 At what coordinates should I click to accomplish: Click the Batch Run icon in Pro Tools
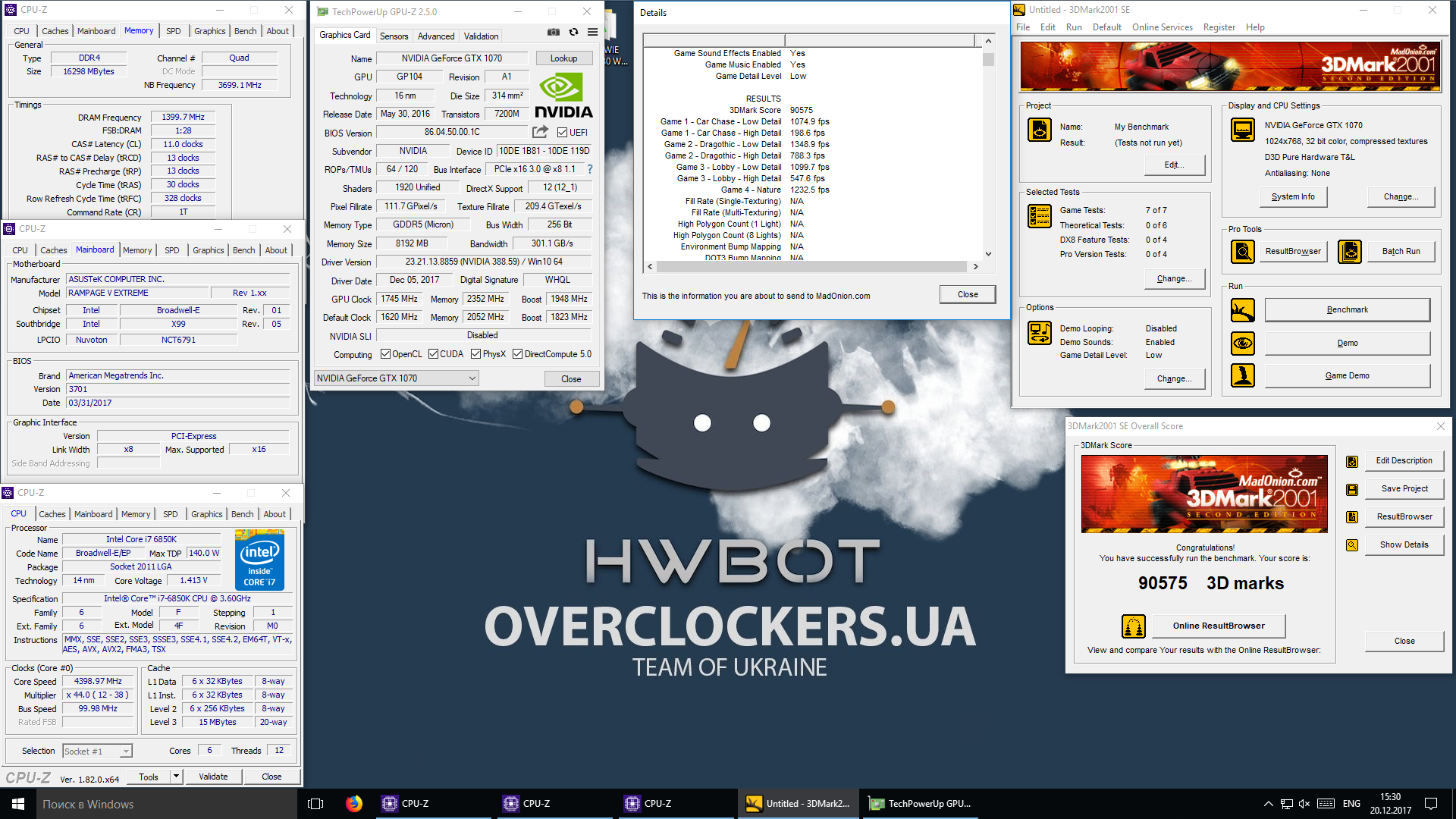point(1350,251)
